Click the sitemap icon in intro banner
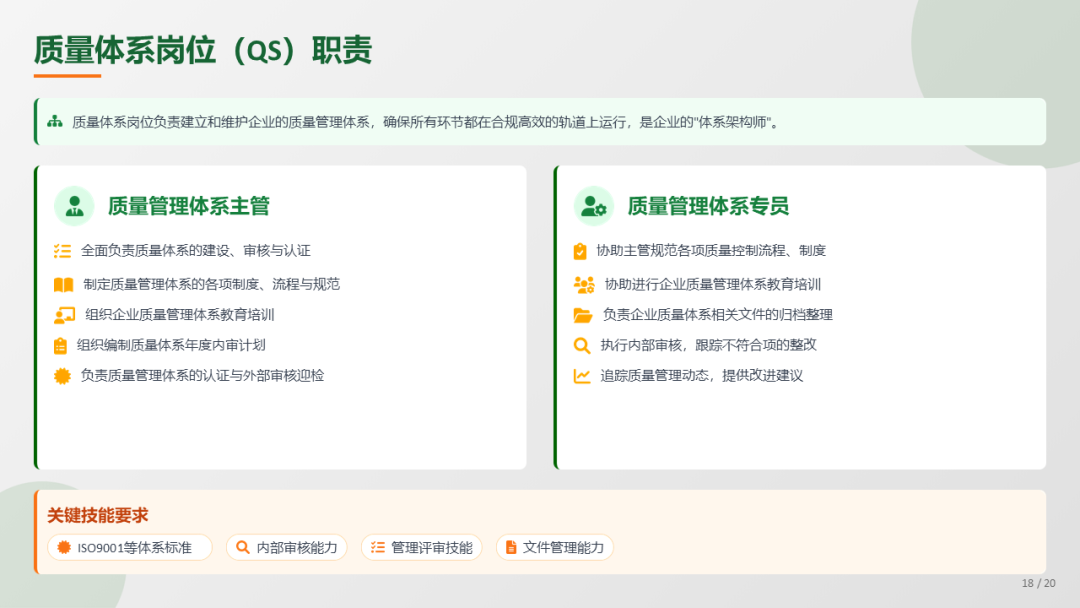The height and width of the screenshot is (608, 1080). [55, 122]
